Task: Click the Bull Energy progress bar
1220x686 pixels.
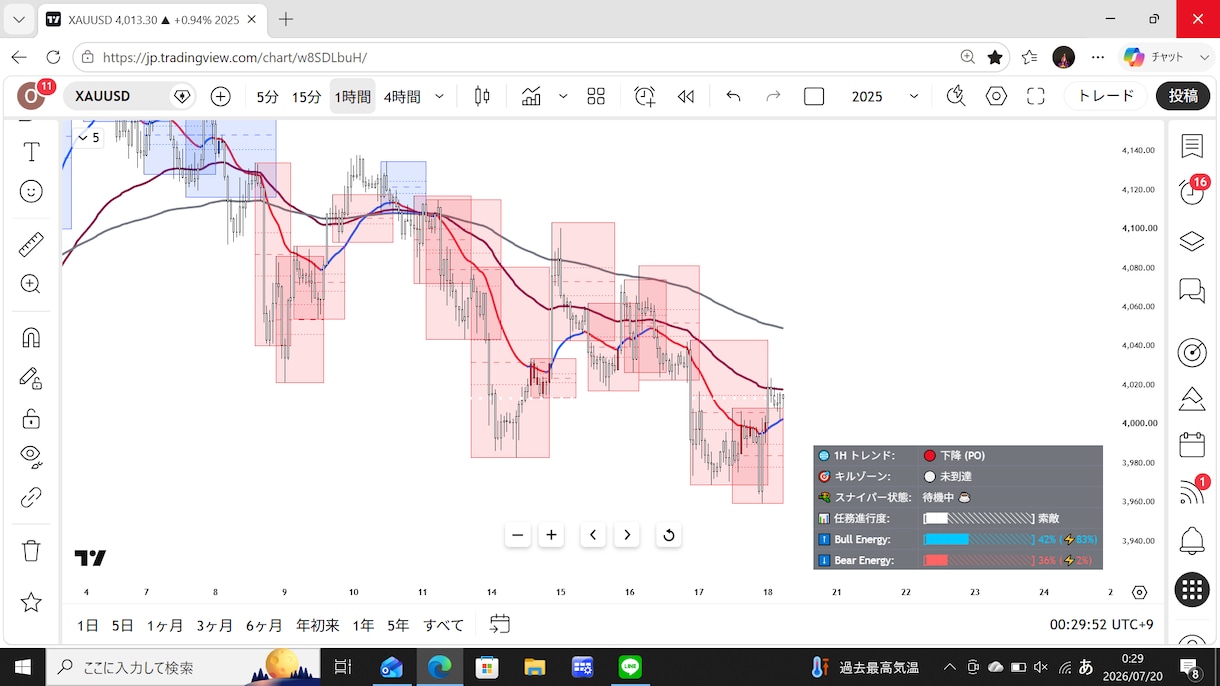Action: pos(978,540)
